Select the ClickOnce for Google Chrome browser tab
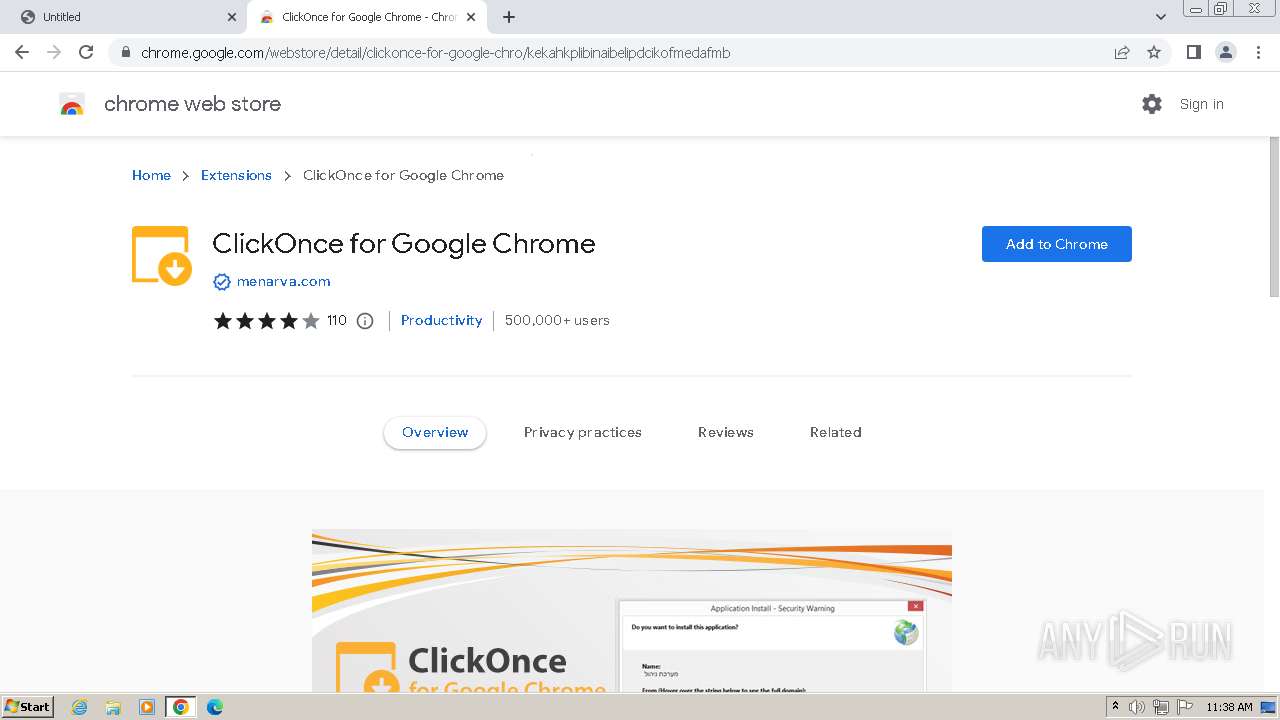This screenshot has height=720, width=1280. tap(366, 17)
